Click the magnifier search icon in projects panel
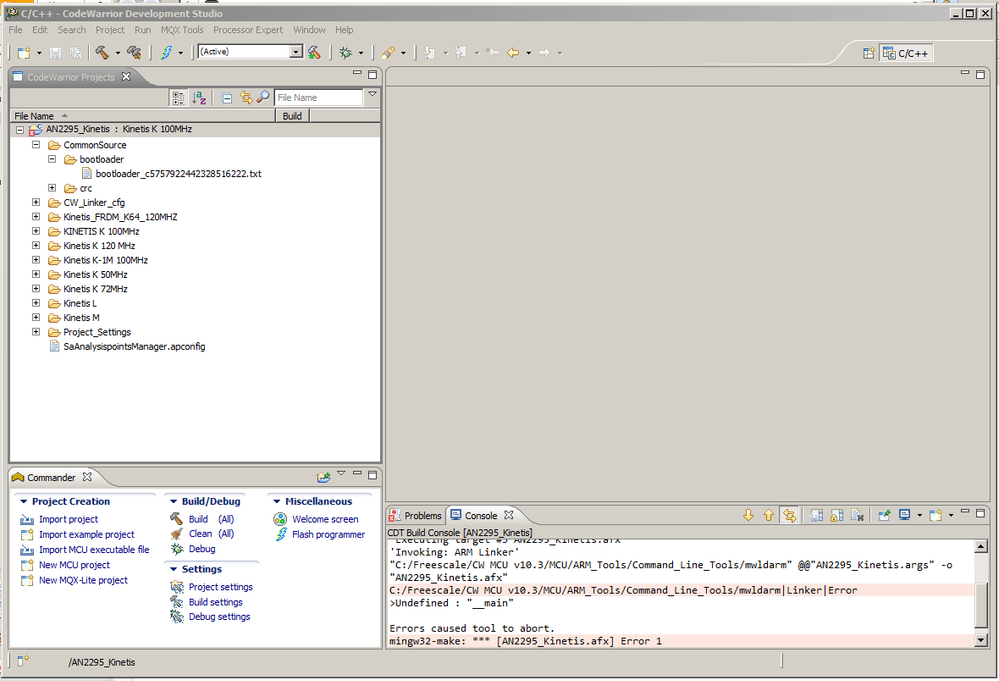The width and height of the screenshot is (999, 681). (262, 97)
